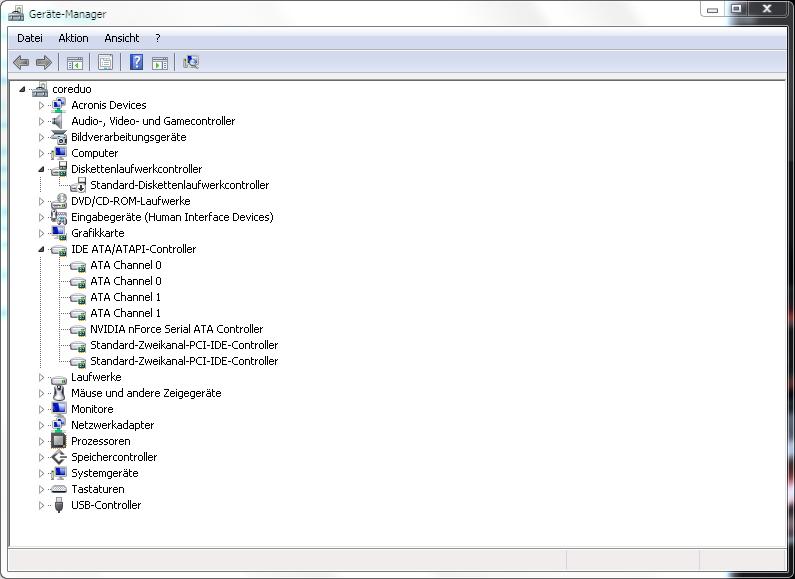This screenshot has height=579, width=795.
Task: Maximize the Geräte-Manager window
Action: tap(736, 9)
